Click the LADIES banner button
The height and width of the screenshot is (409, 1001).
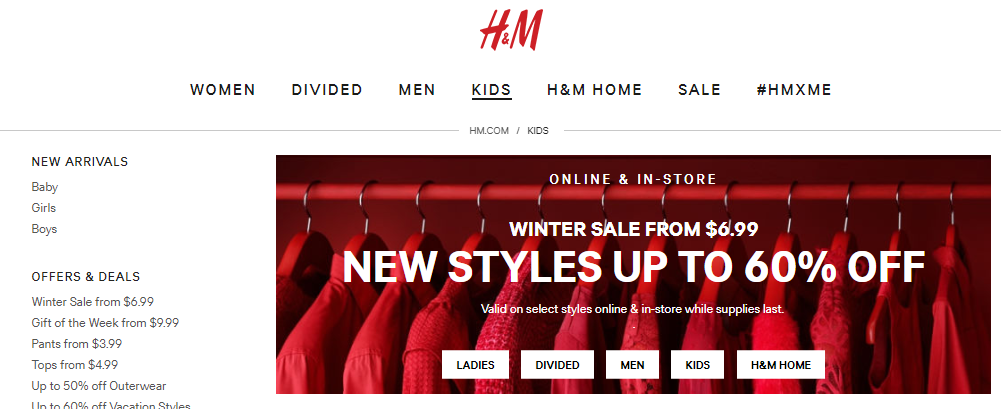click(x=476, y=365)
